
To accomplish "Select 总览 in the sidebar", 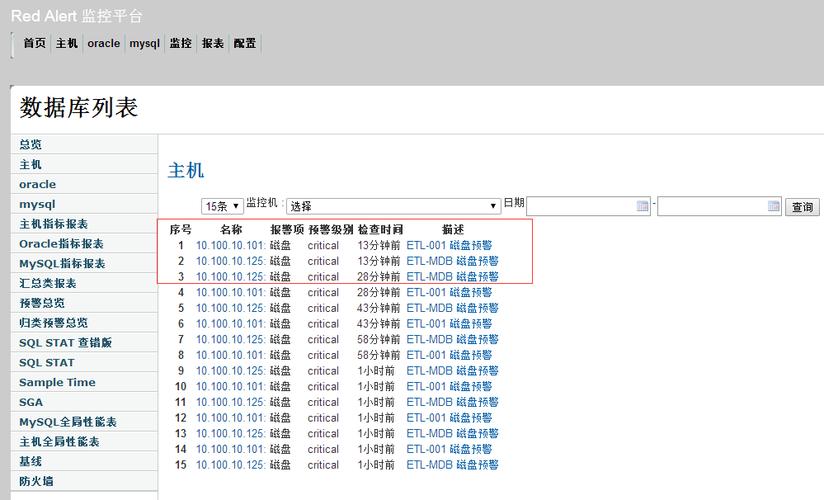I will click(84, 145).
